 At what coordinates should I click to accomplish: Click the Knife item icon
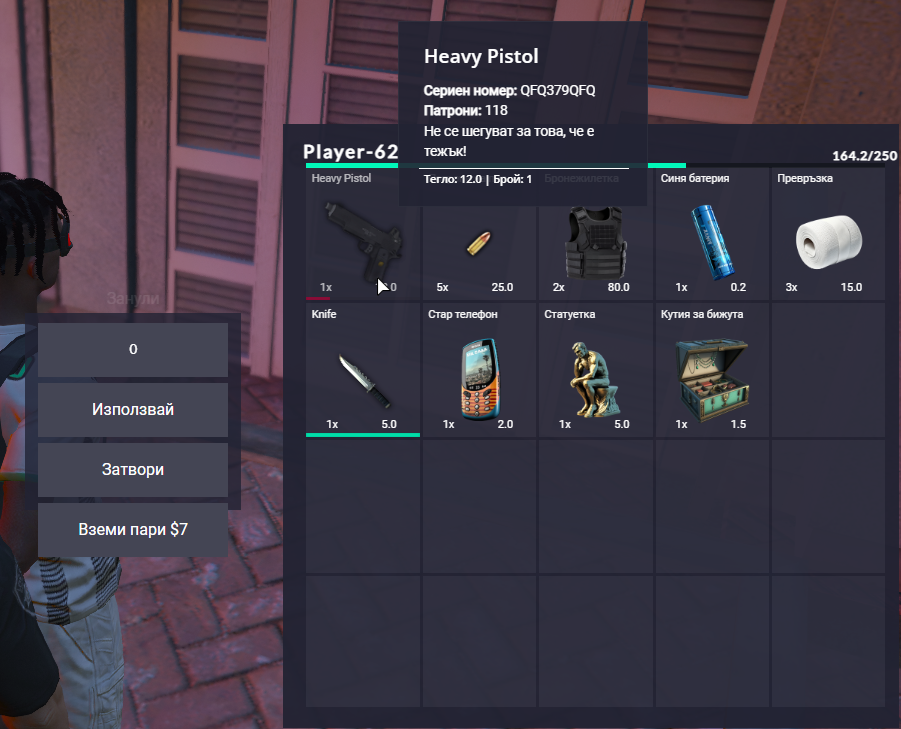(364, 381)
